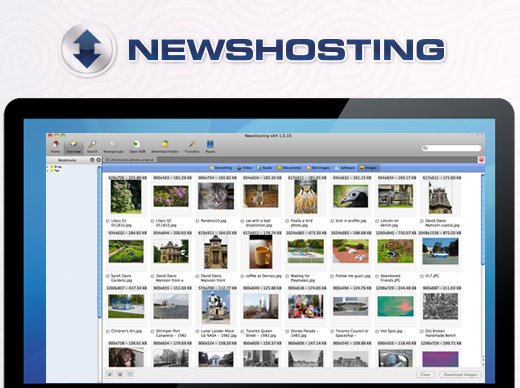Click the green checkmark select-all icon

110,375
